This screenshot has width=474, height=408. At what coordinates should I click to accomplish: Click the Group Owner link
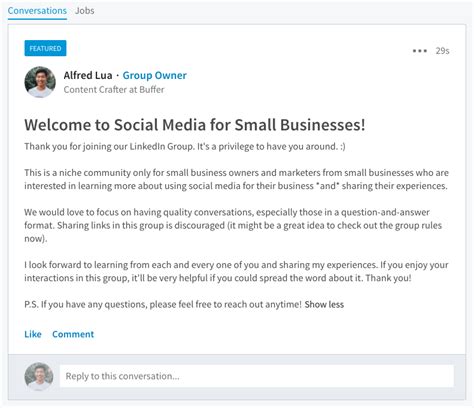point(155,75)
